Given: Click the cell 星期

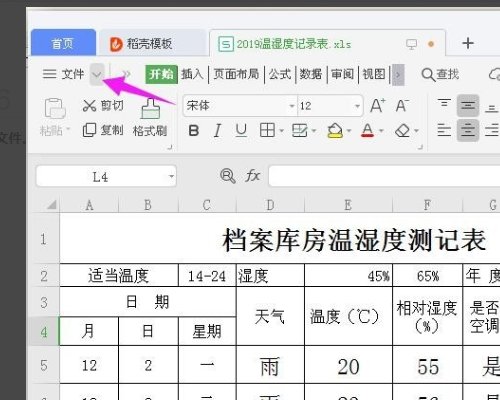Looking at the screenshot, I should click(207, 331).
